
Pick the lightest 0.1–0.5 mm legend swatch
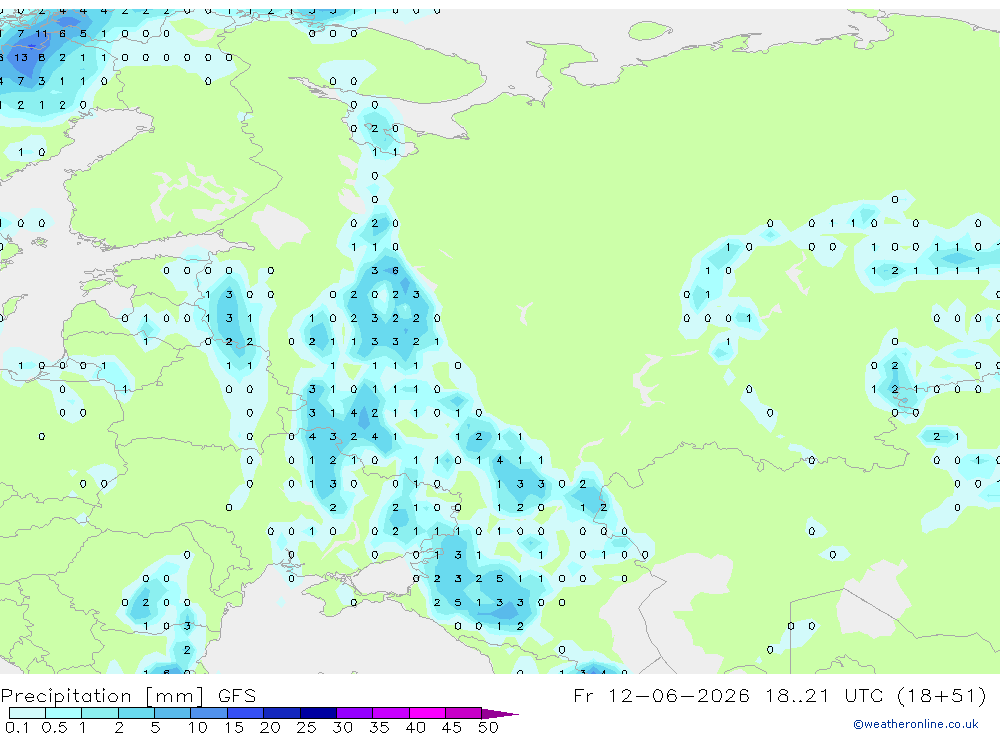[x=27, y=713]
